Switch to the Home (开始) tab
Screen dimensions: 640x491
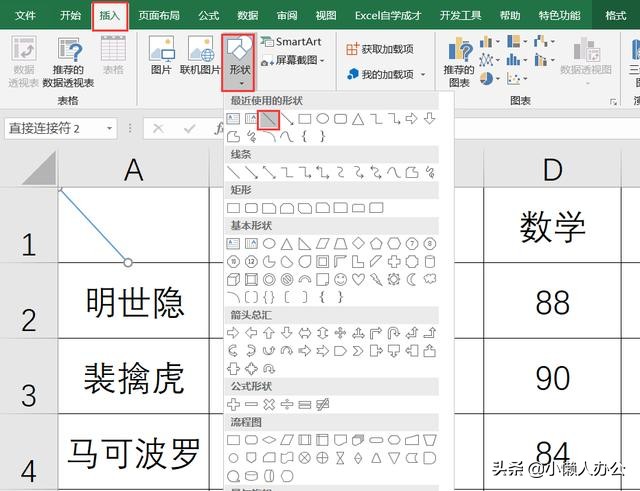tap(70, 16)
